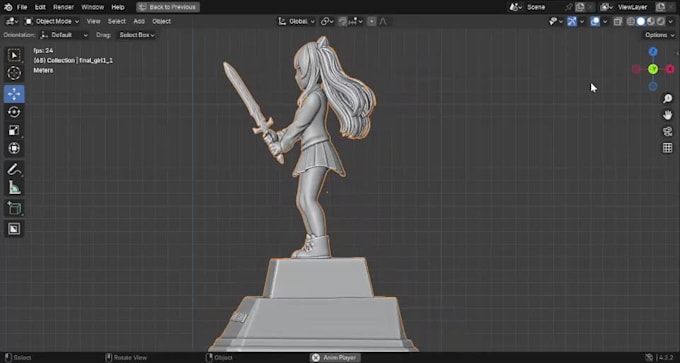The image size is (680, 363).
Task: Click the Back to Previous button
Action: tap(168, 7)
